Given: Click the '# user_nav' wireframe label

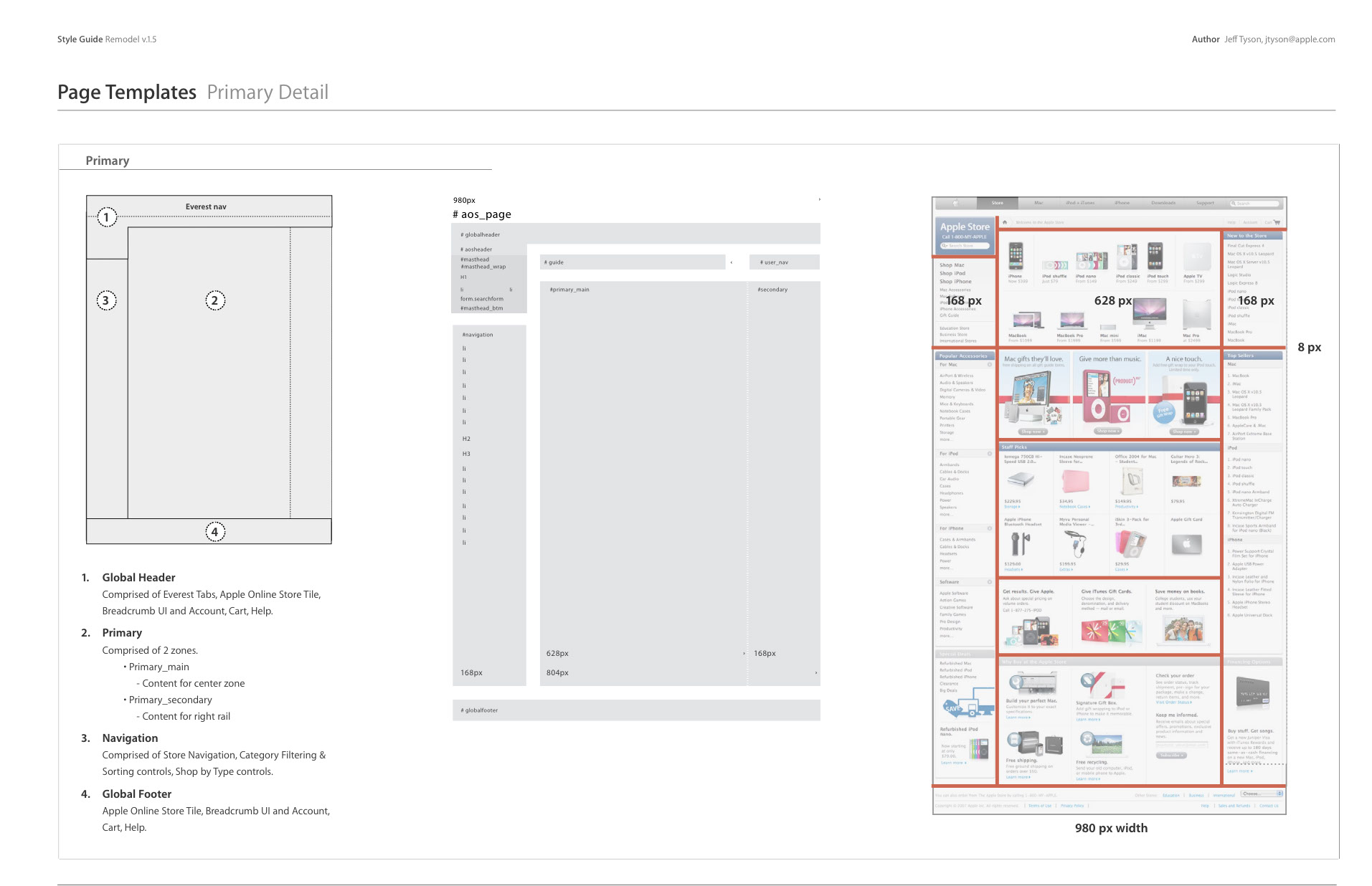Looking at the screenshot, I should point(773,262).
